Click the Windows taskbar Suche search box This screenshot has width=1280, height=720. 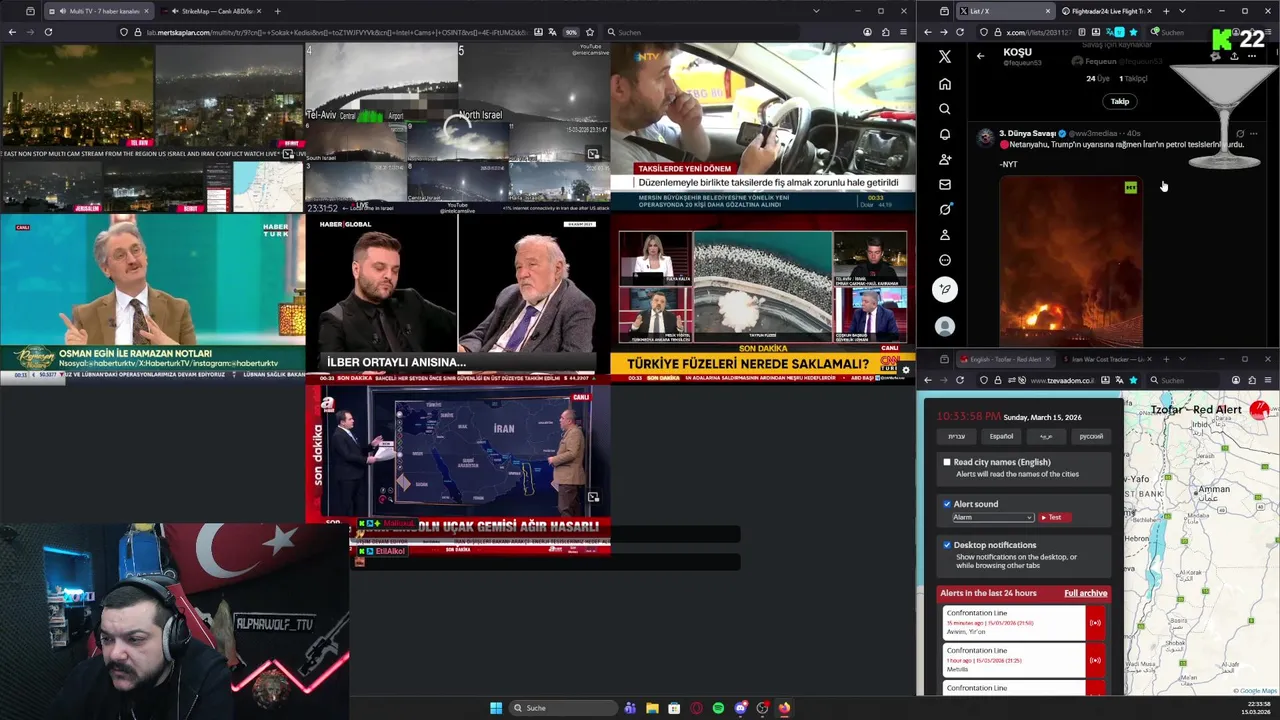(562, 708)
